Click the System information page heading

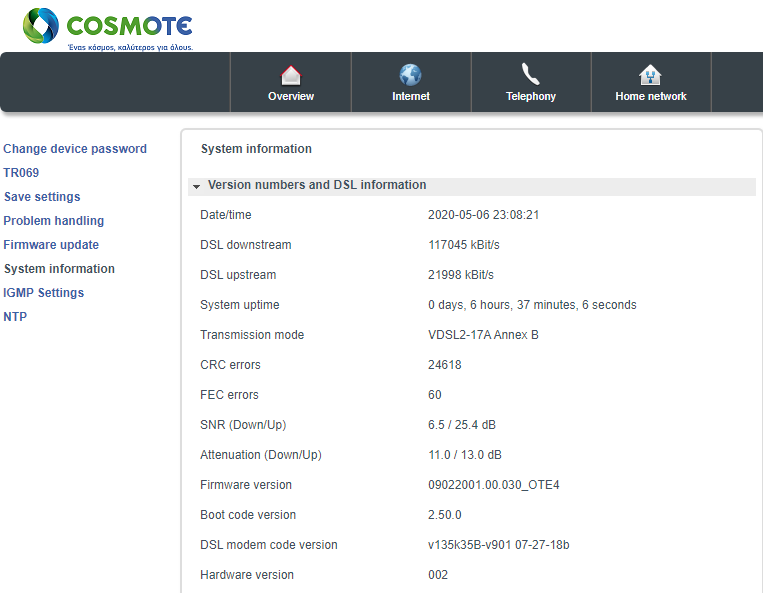click(x=256, y=149)
